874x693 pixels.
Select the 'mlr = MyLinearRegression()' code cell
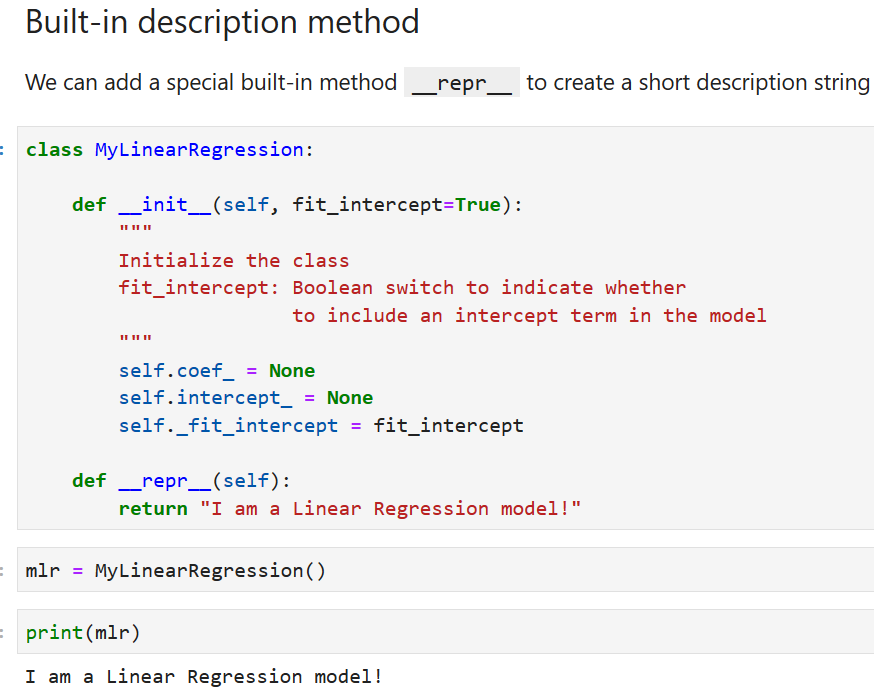tap(445, 570)
